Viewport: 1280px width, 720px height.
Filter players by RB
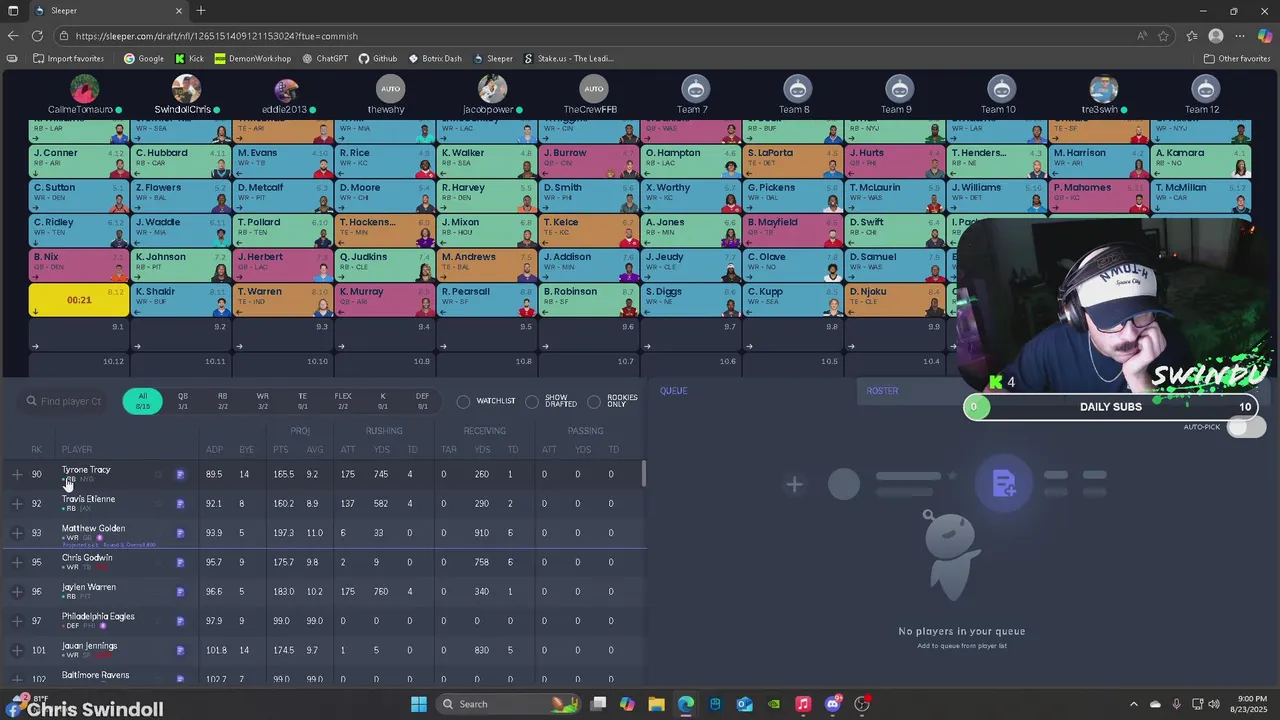pos(223,401)
